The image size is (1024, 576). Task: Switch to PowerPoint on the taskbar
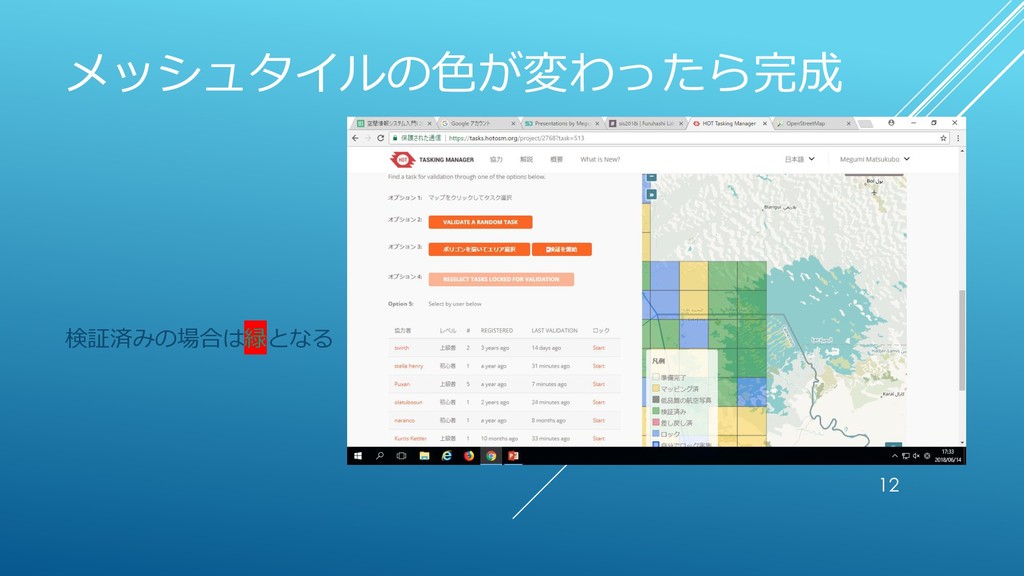click(513, 456)
